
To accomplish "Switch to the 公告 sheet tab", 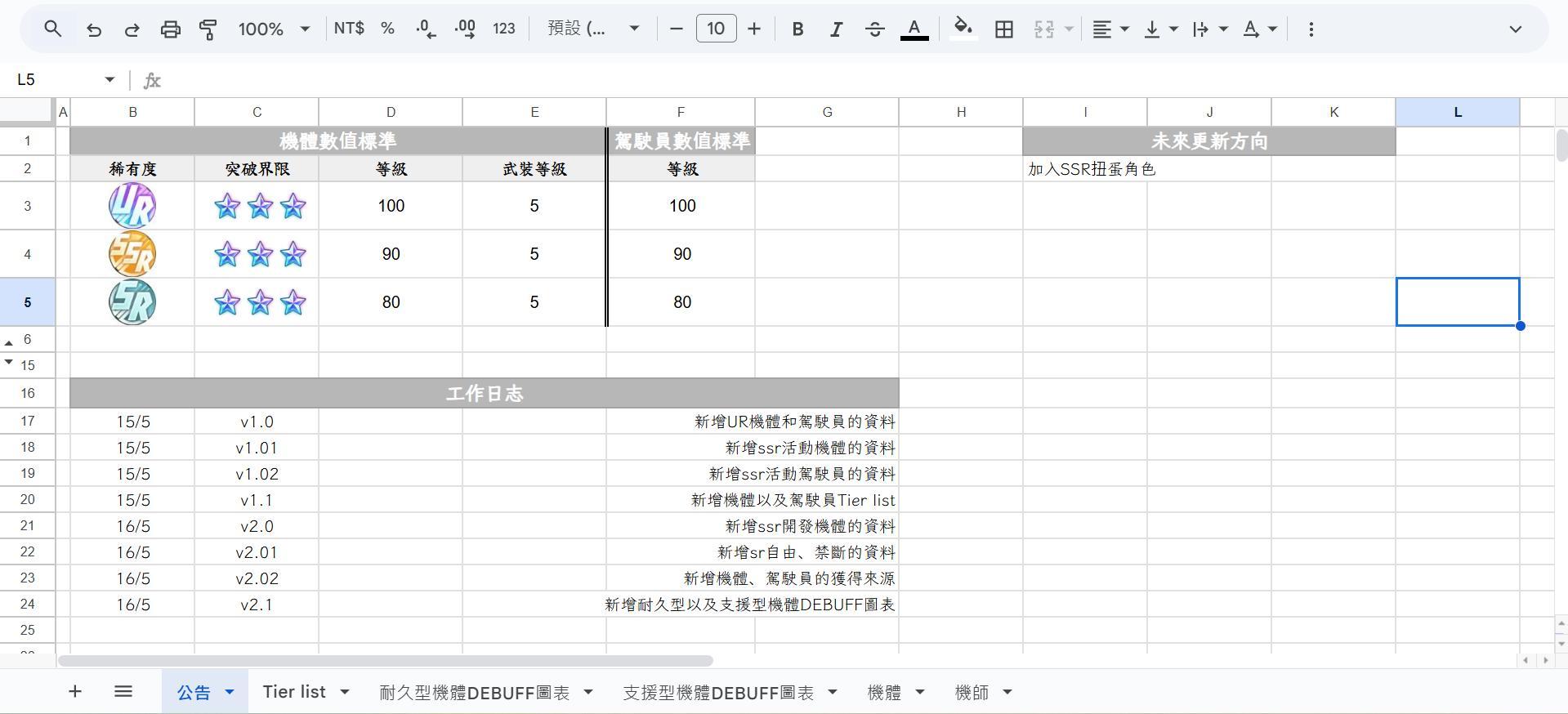I will point(194,692).
